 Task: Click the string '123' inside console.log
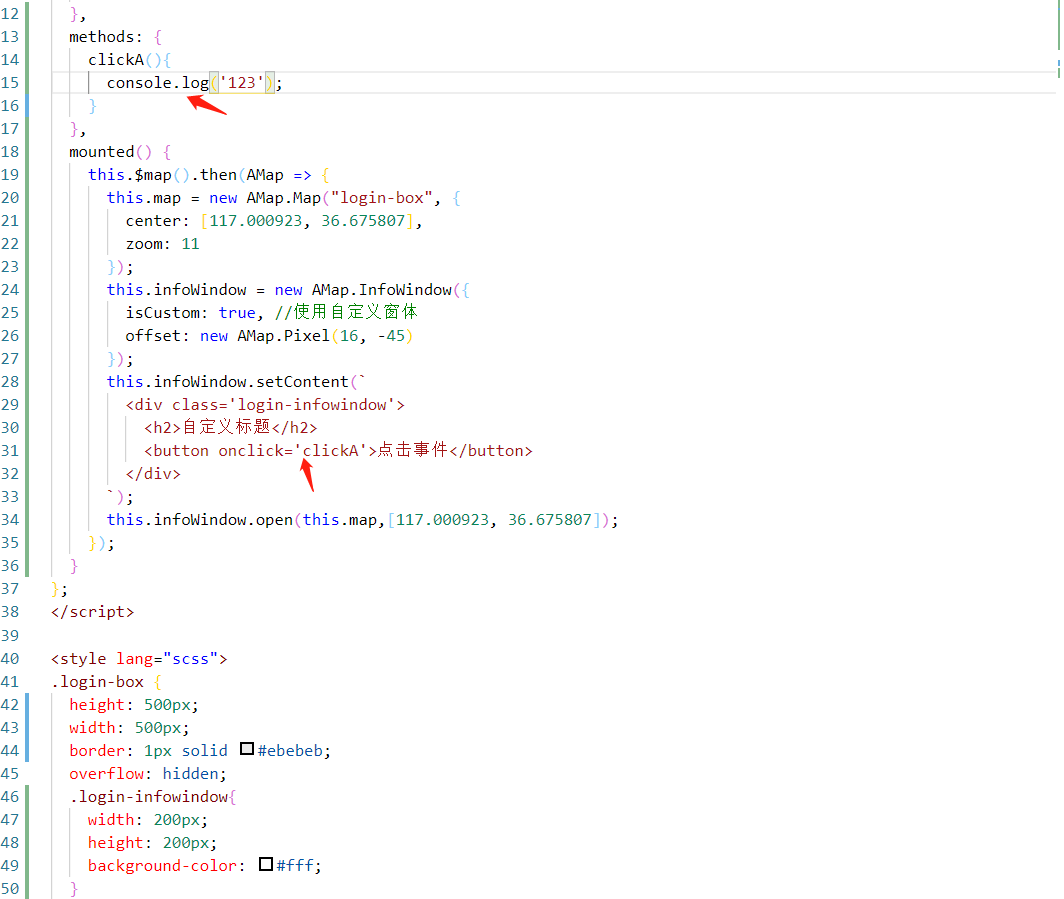[x=242, y=82]
